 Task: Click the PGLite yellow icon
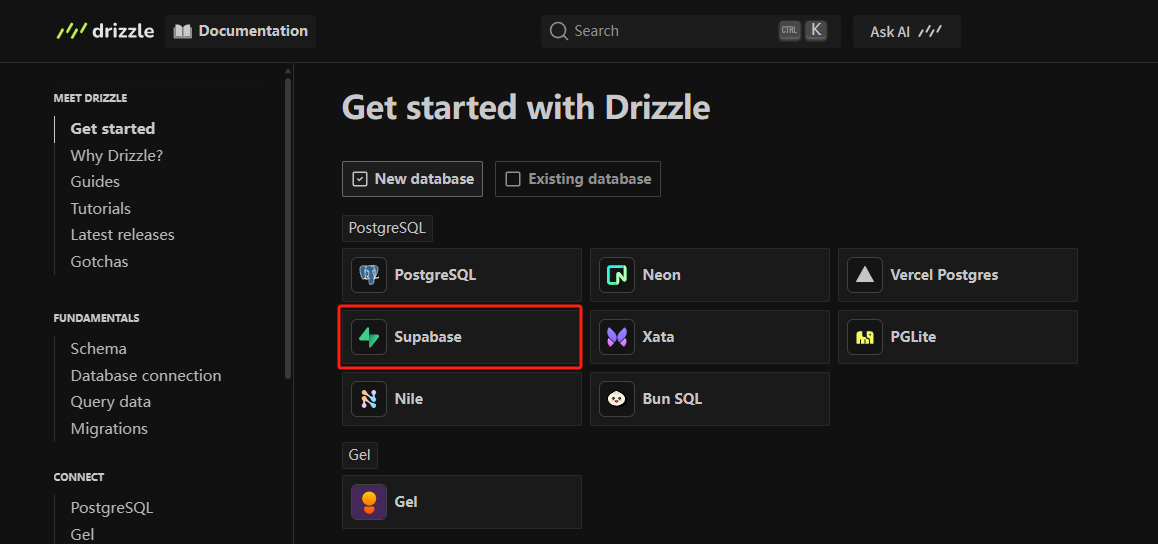tap(865, 337)
